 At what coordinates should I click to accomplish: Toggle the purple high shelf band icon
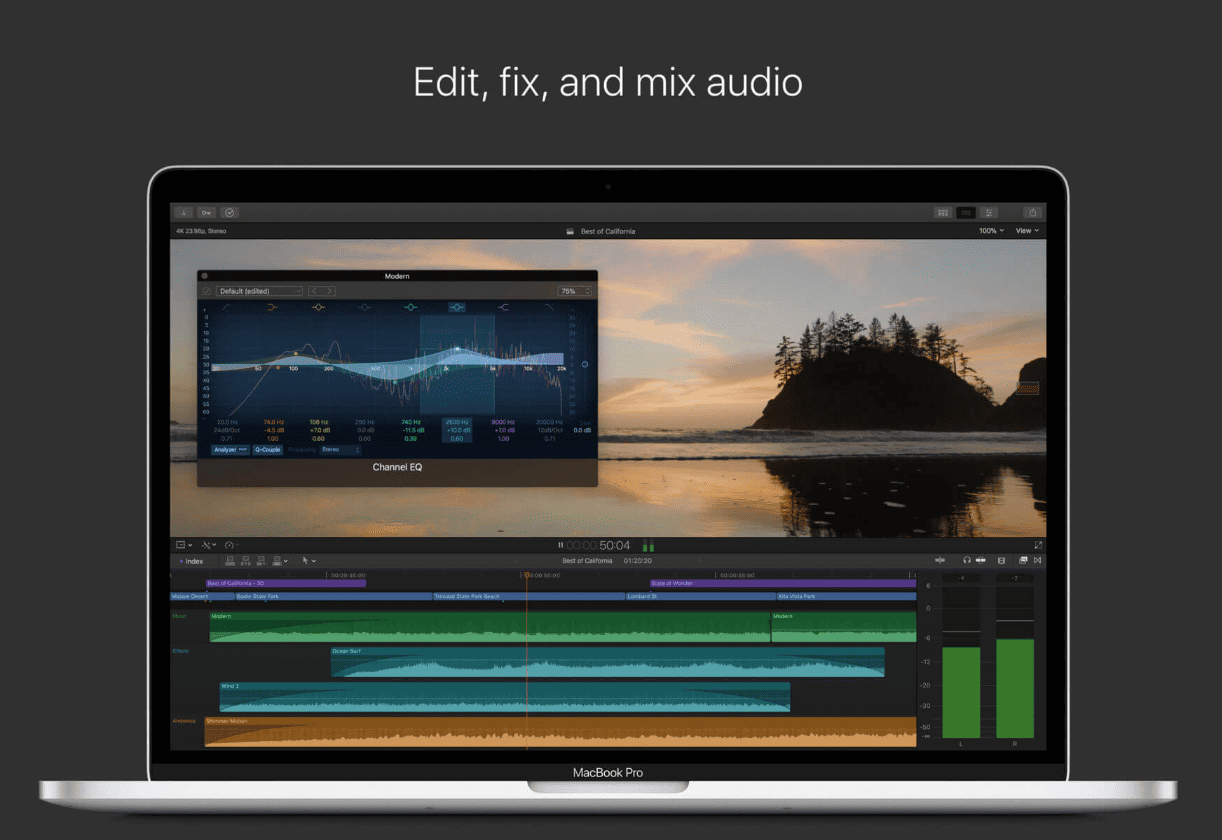click(503, 307)
